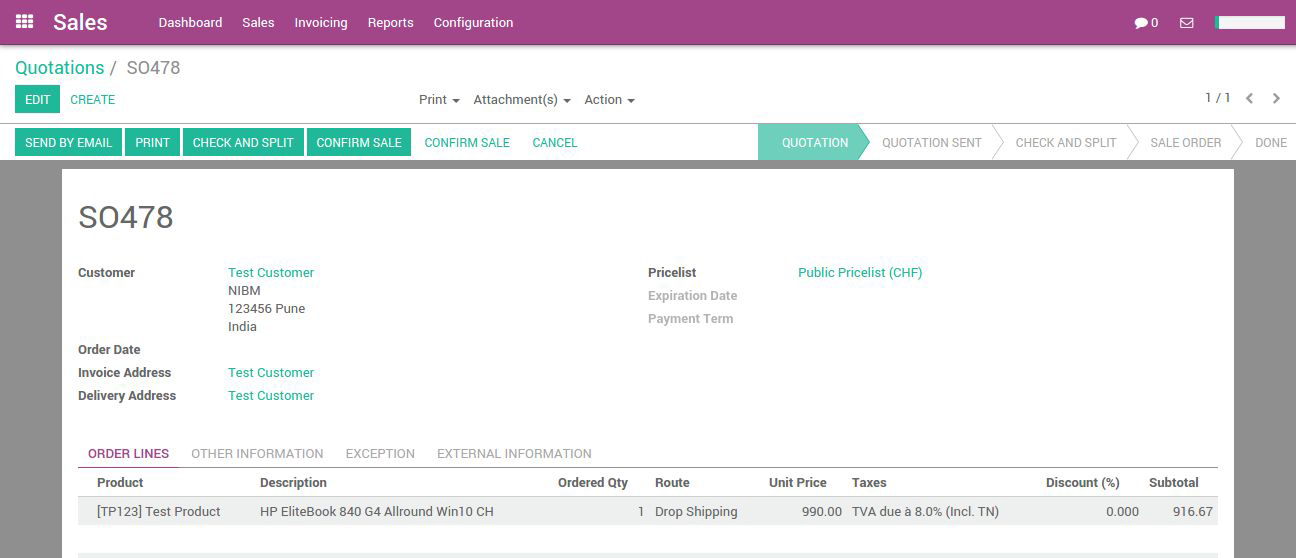Click the green Print button
Image resolution: width=1296 pixels, height=558 pixels.
152,142
